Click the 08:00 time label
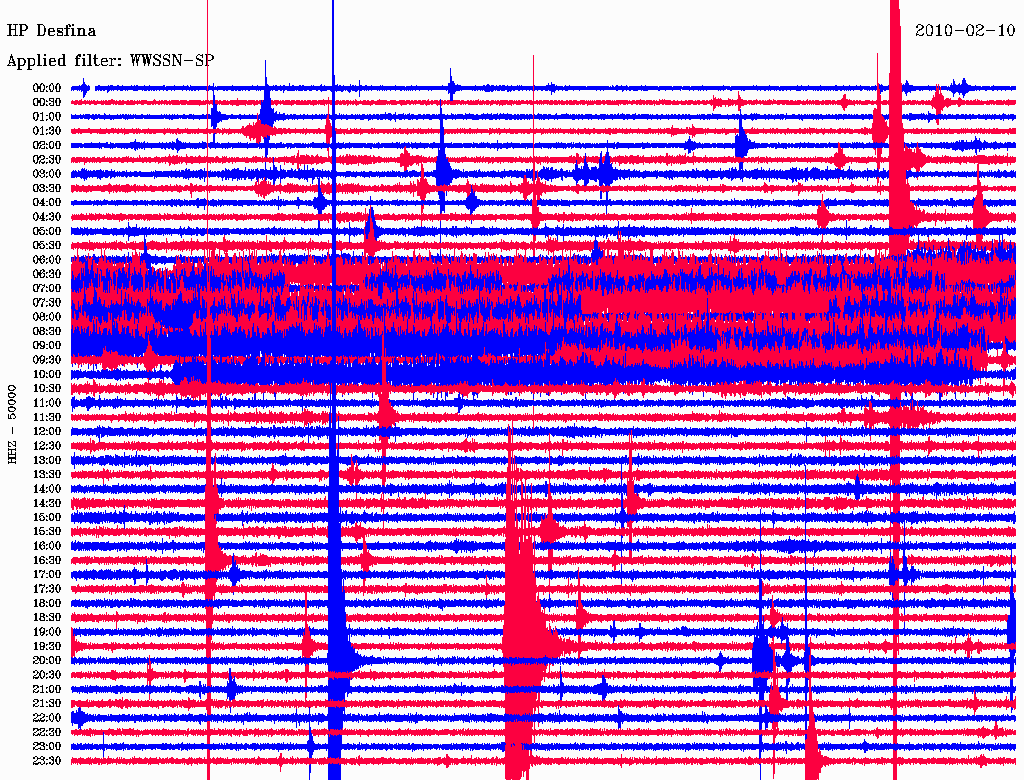Image resolution: width=1024 pixels, height=780 pixels. (x=47, y=317)
